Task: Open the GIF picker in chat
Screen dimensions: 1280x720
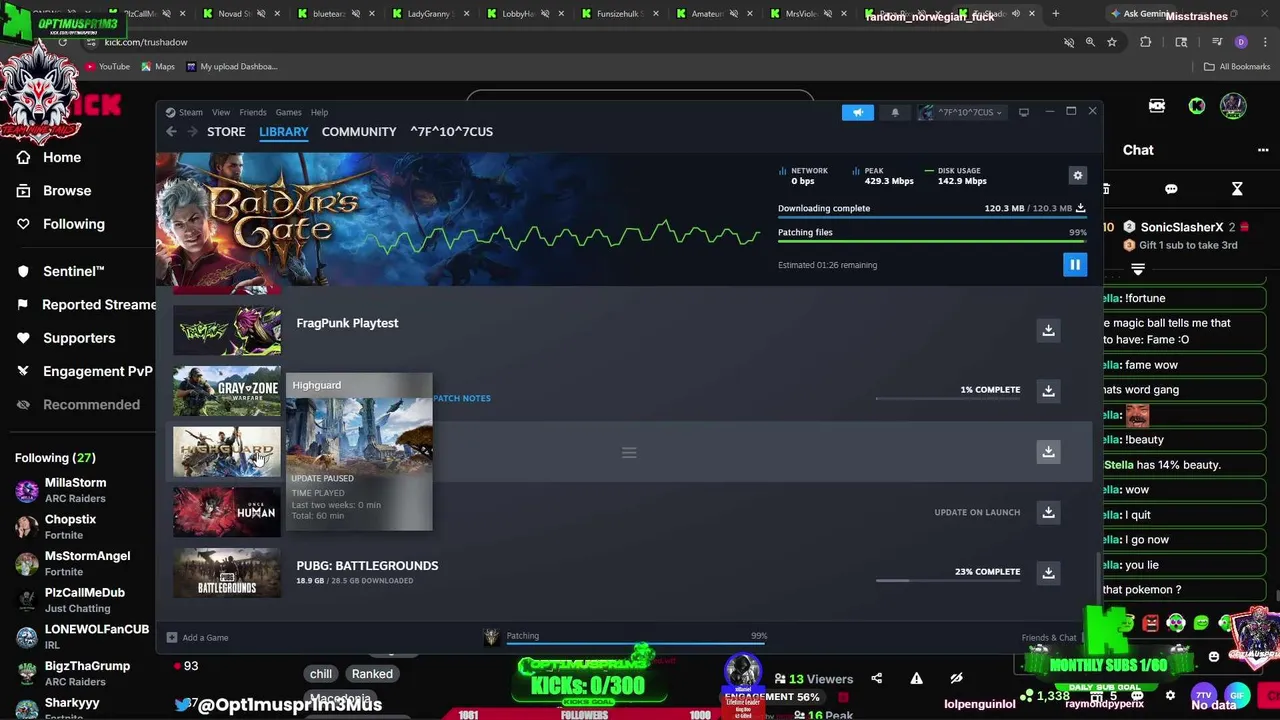Action: tap(1237, 695)
